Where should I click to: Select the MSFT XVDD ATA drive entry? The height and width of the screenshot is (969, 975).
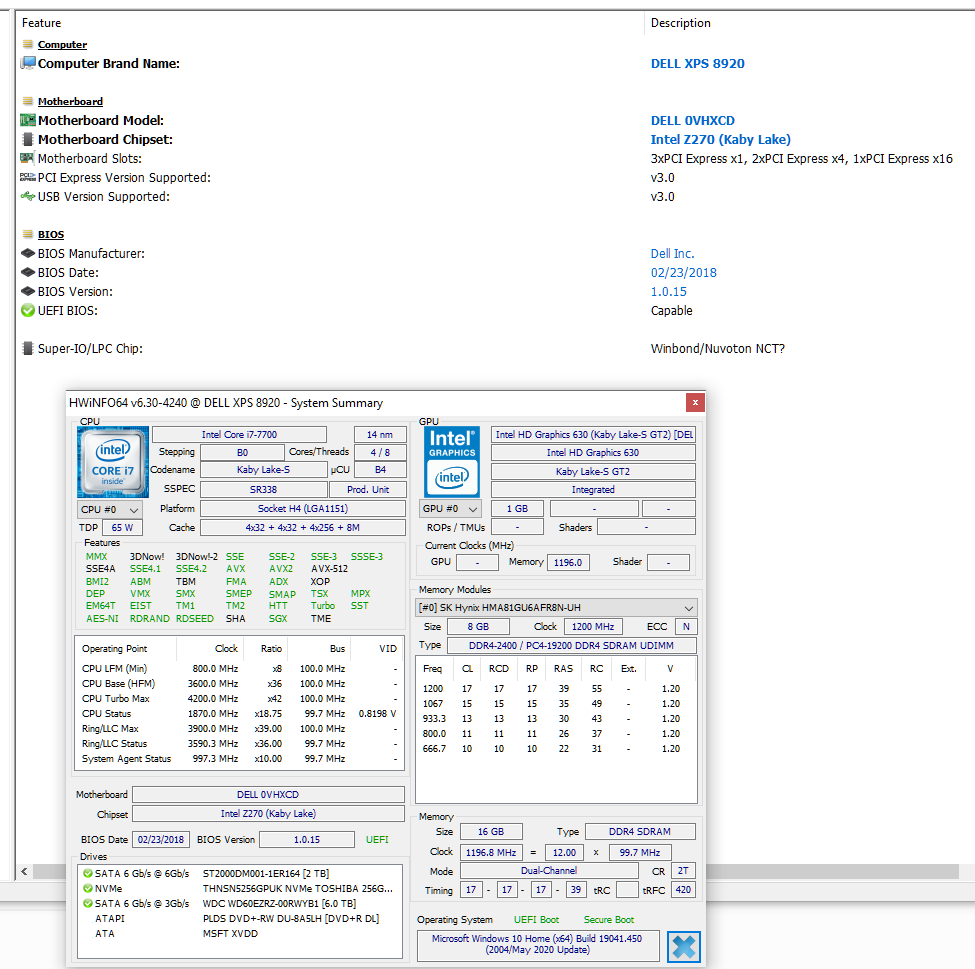[x=239, y=933]
